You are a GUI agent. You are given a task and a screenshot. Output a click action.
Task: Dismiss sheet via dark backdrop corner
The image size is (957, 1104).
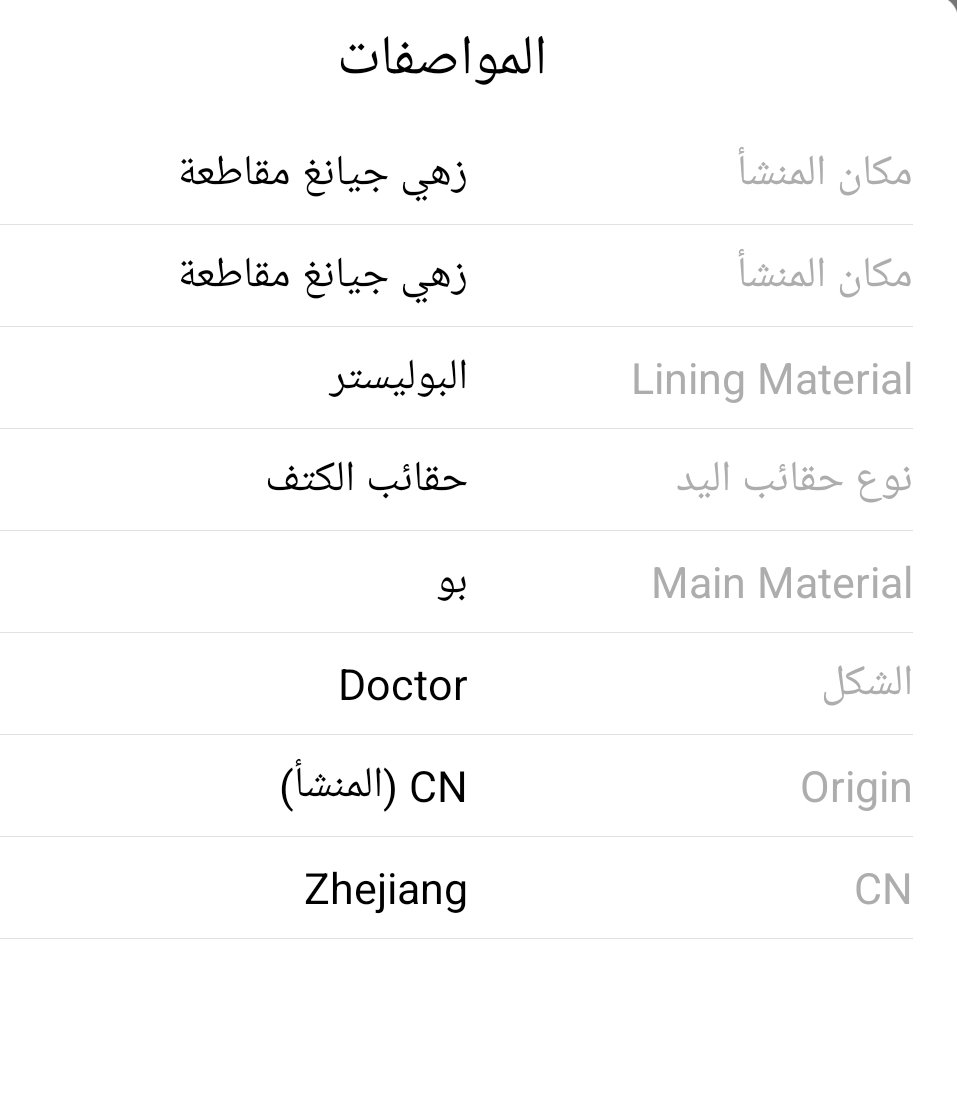(x=953, y=4)
